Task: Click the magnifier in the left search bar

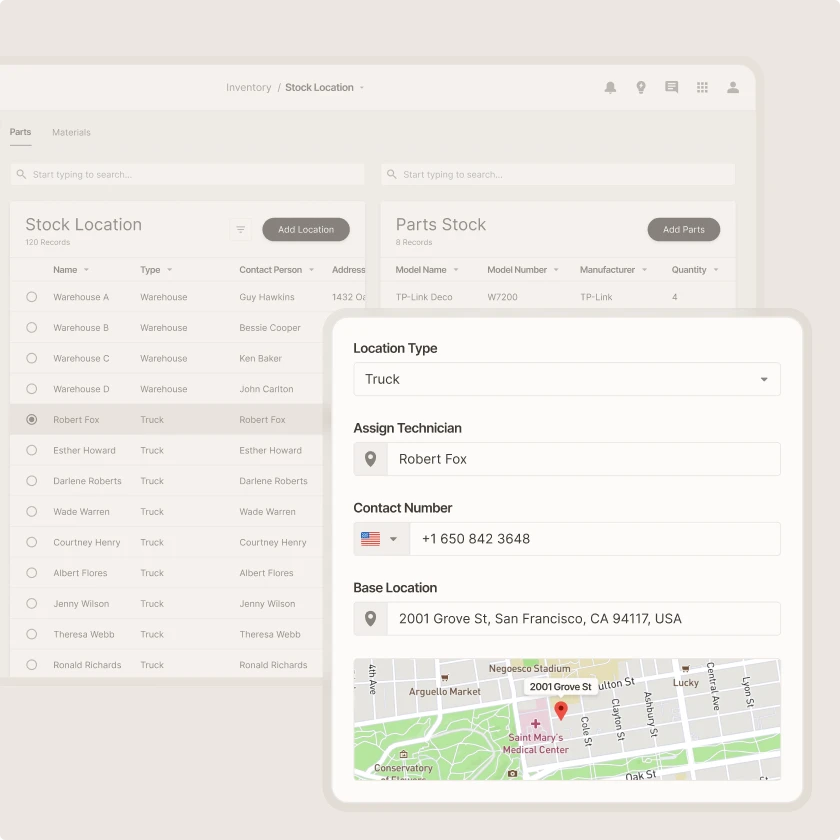Action: 21,174
